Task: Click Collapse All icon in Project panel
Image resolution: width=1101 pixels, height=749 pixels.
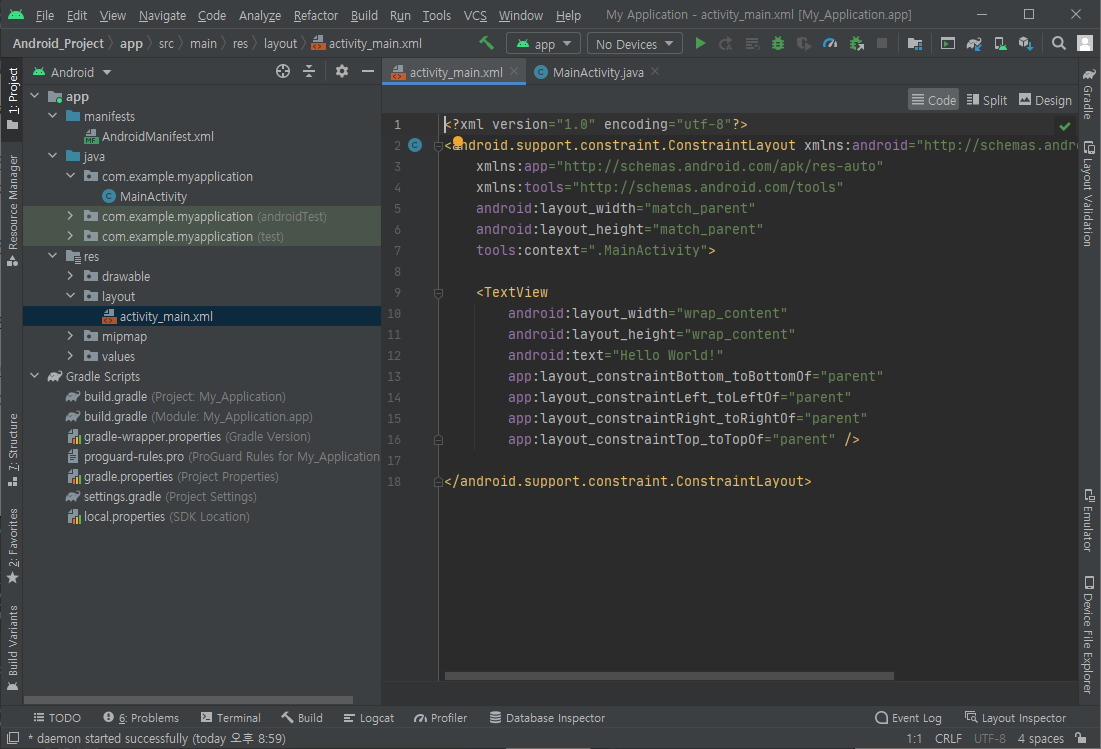Action: click(x=309, y=71)
